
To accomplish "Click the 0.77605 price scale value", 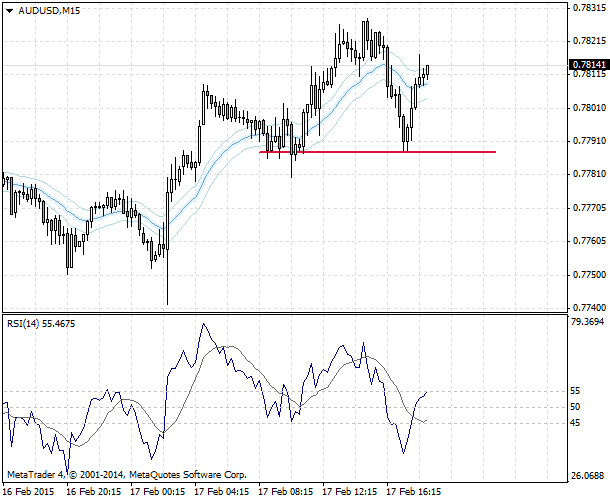I will click(589, 241).
